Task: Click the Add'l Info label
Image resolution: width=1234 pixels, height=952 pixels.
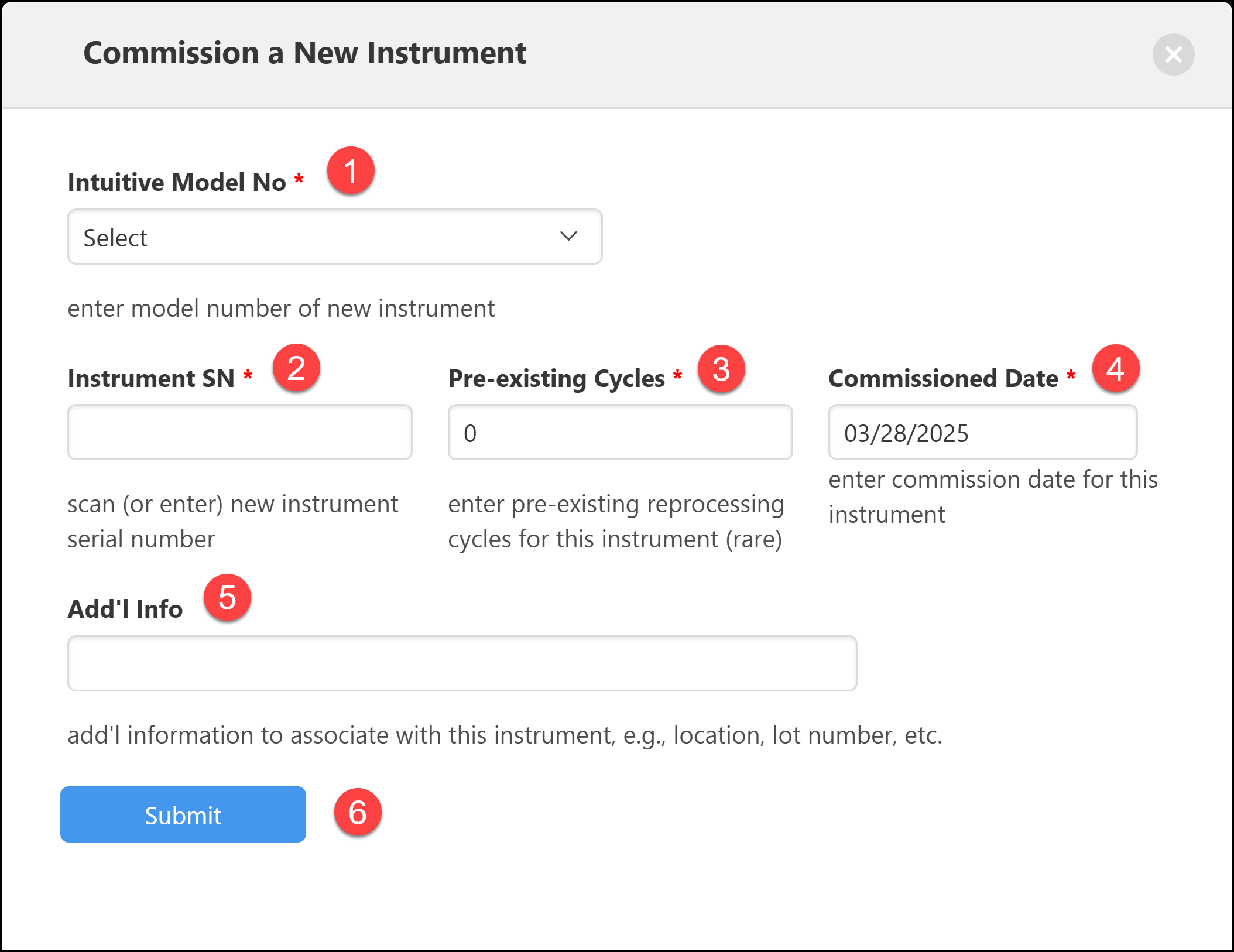Action: pos(125,609)
